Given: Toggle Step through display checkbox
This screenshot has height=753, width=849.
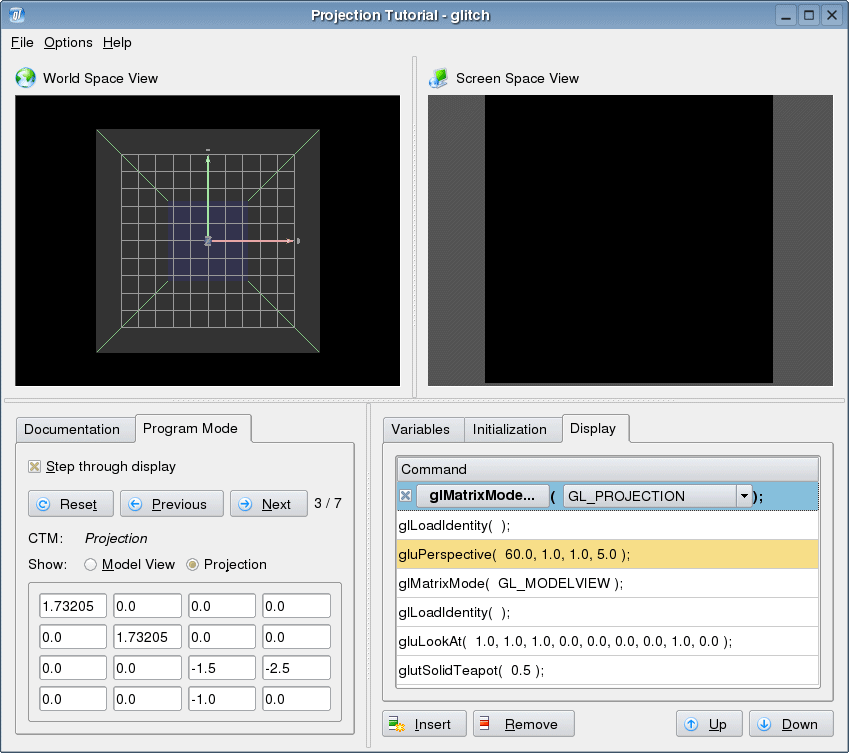Looking at the screenshot, I should coord(35,466).
